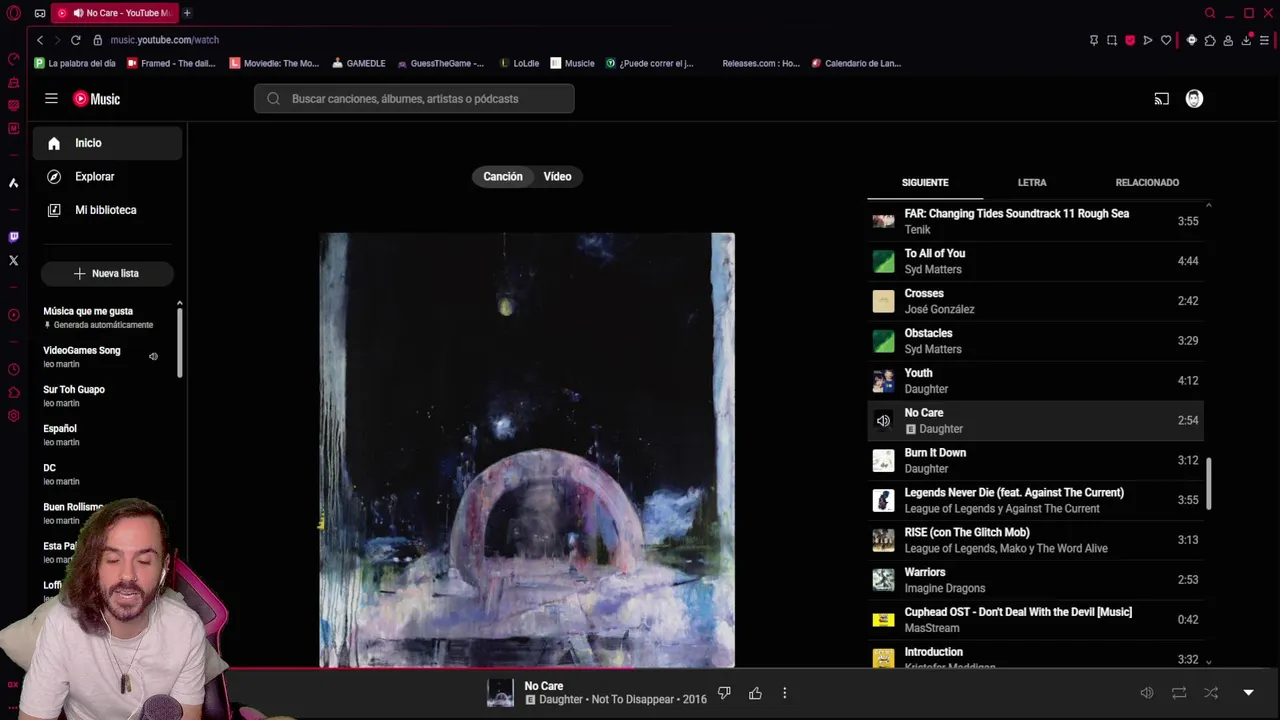Play FAR: Changing Tides Soundtrack queue item

1035,221
